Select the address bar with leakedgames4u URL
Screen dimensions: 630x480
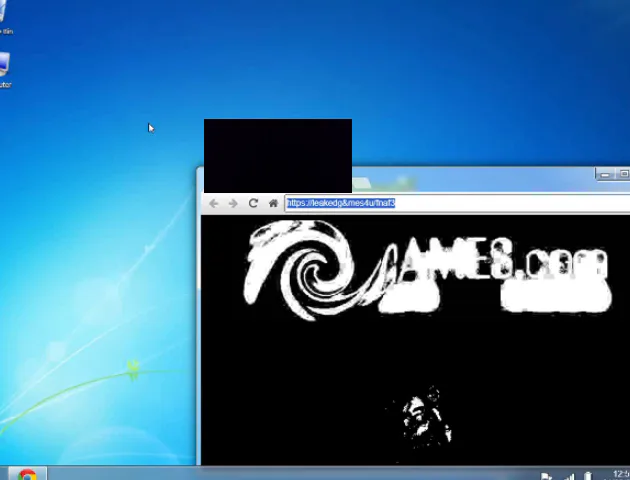[x=457, y=203]
